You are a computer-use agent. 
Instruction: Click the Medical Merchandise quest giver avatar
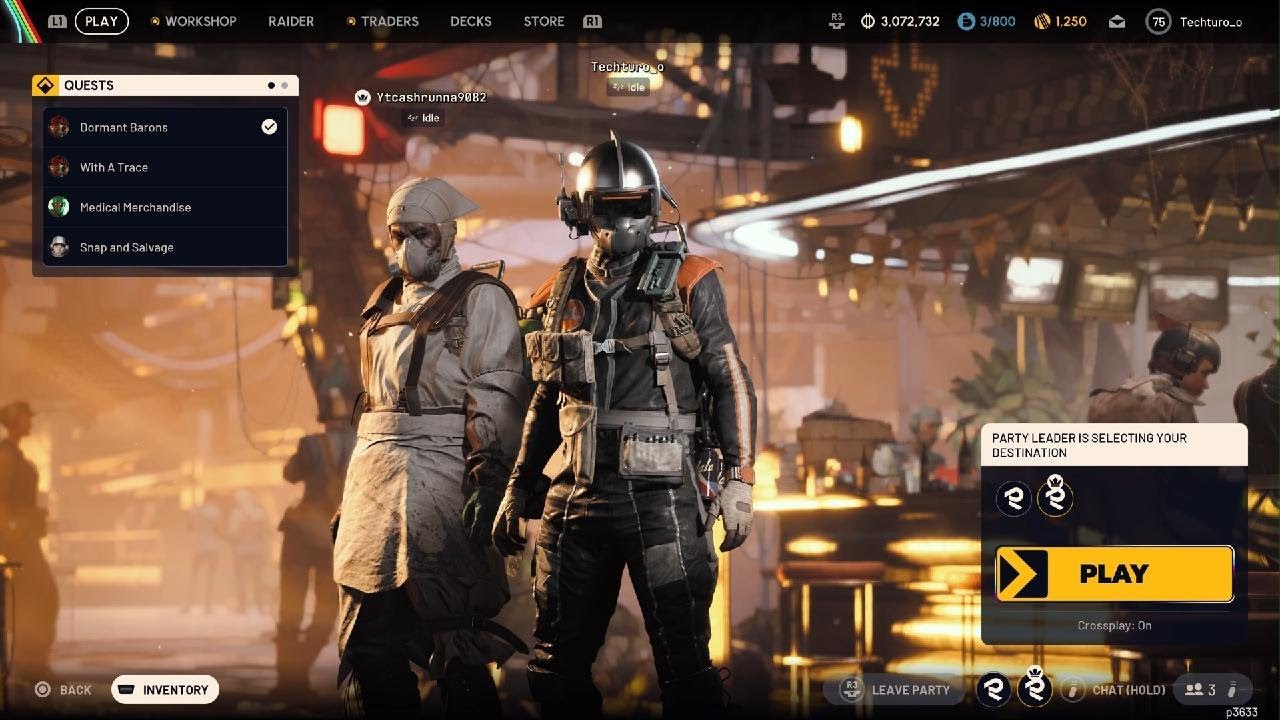click(59, 207)
